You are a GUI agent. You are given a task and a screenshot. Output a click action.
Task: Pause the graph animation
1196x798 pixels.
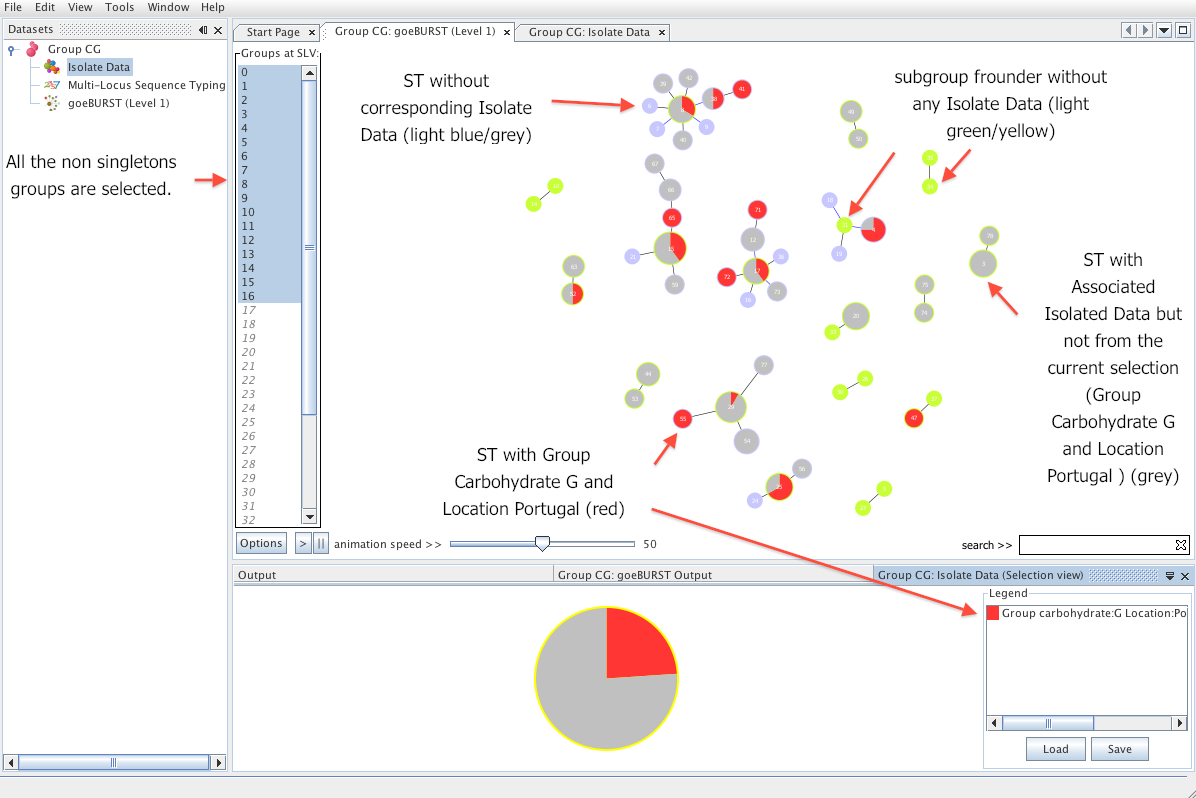[320, 544]
